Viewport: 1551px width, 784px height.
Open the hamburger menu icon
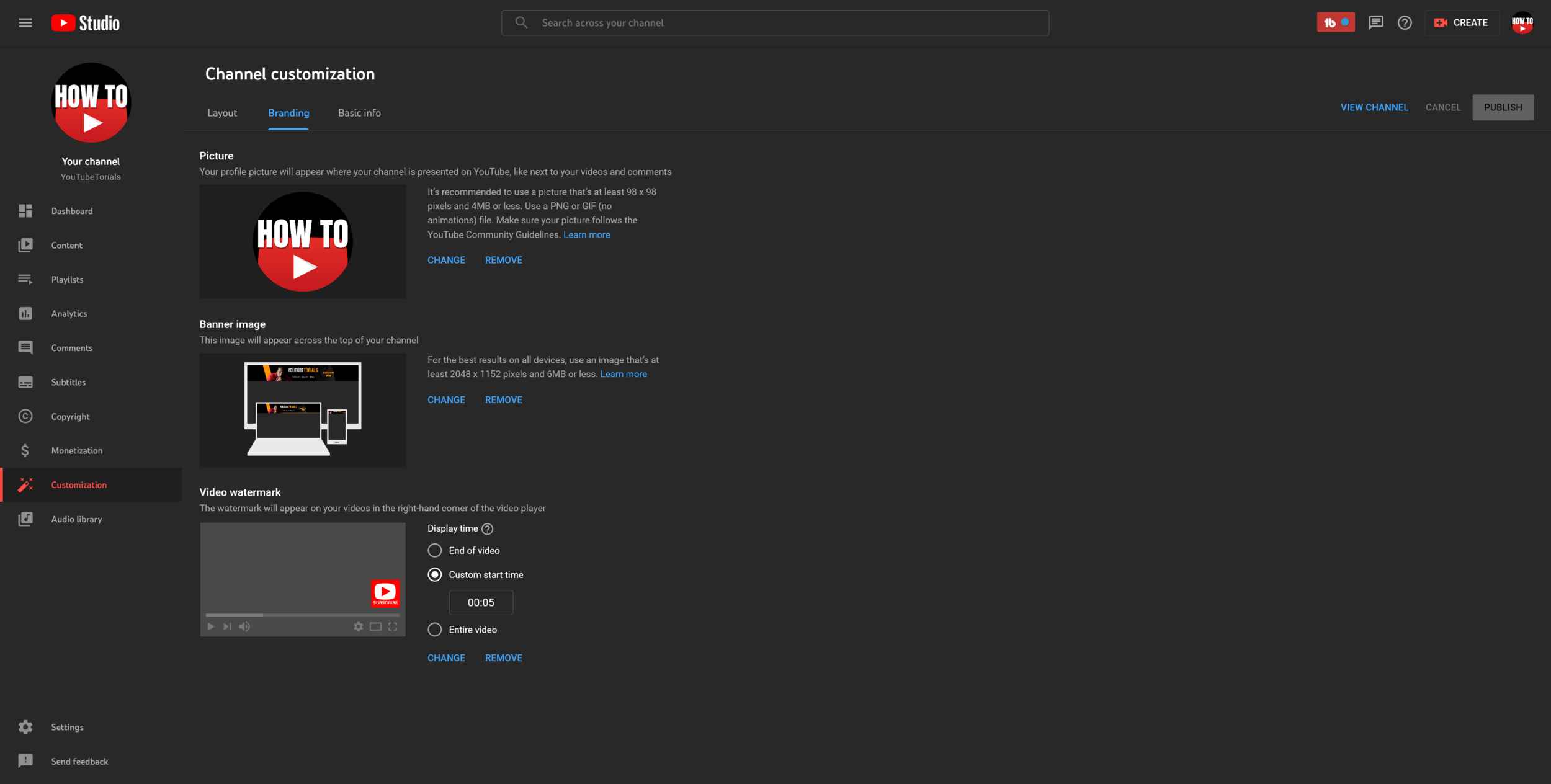pos(25,23)
